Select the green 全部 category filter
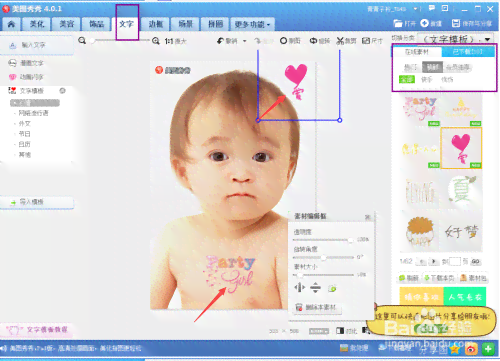Viewport: 500px width, 361px height. pos(407,79)
